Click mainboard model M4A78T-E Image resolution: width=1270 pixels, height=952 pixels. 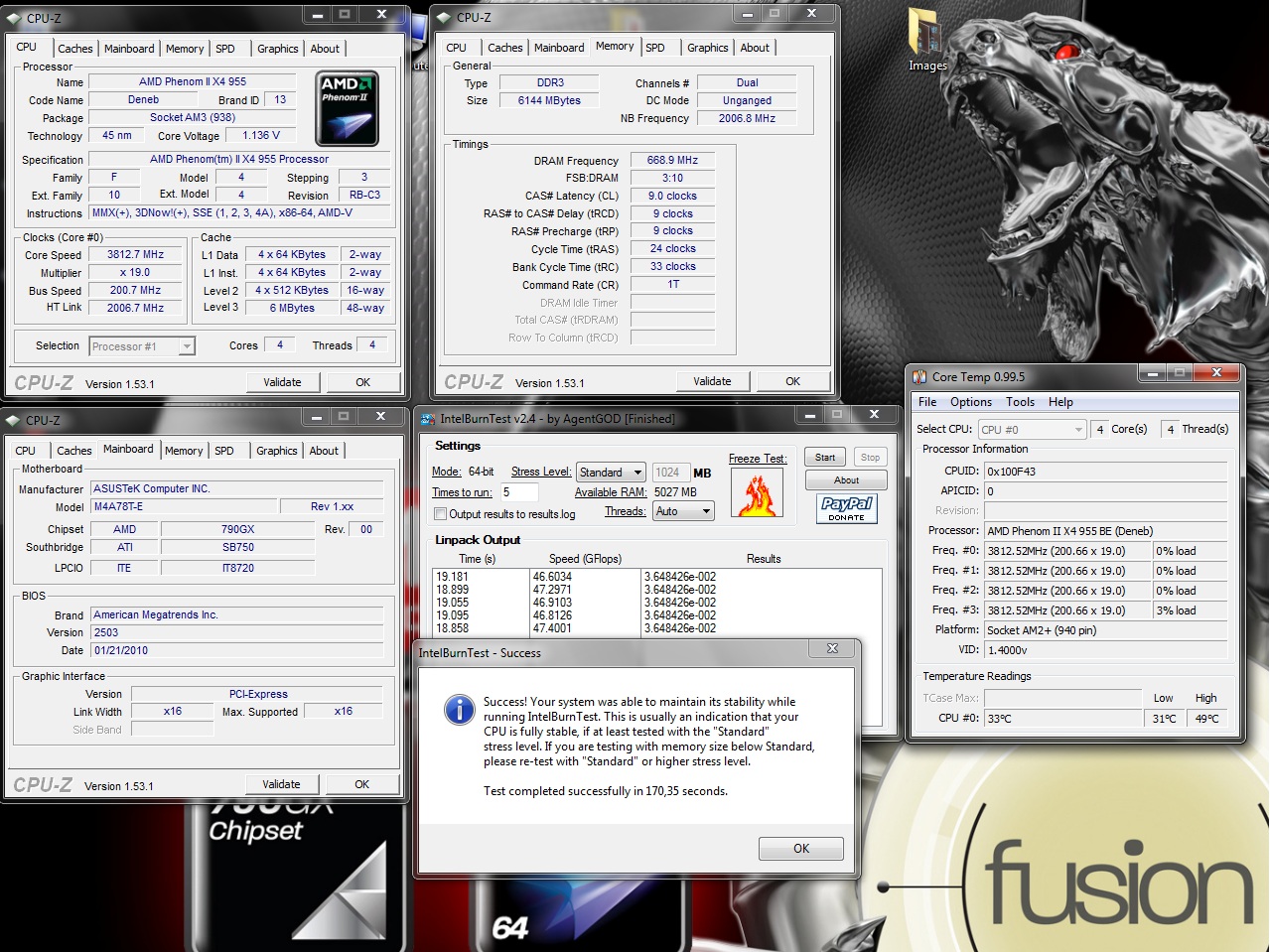(184, 506)
